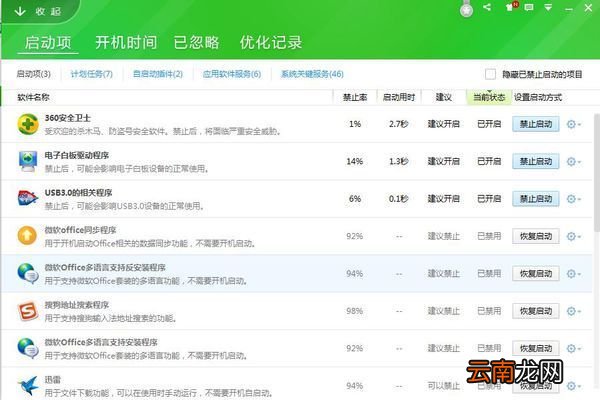Open the 优化记录 tab
This screenshot has height=400, width=600.
(x=271, y=42)
